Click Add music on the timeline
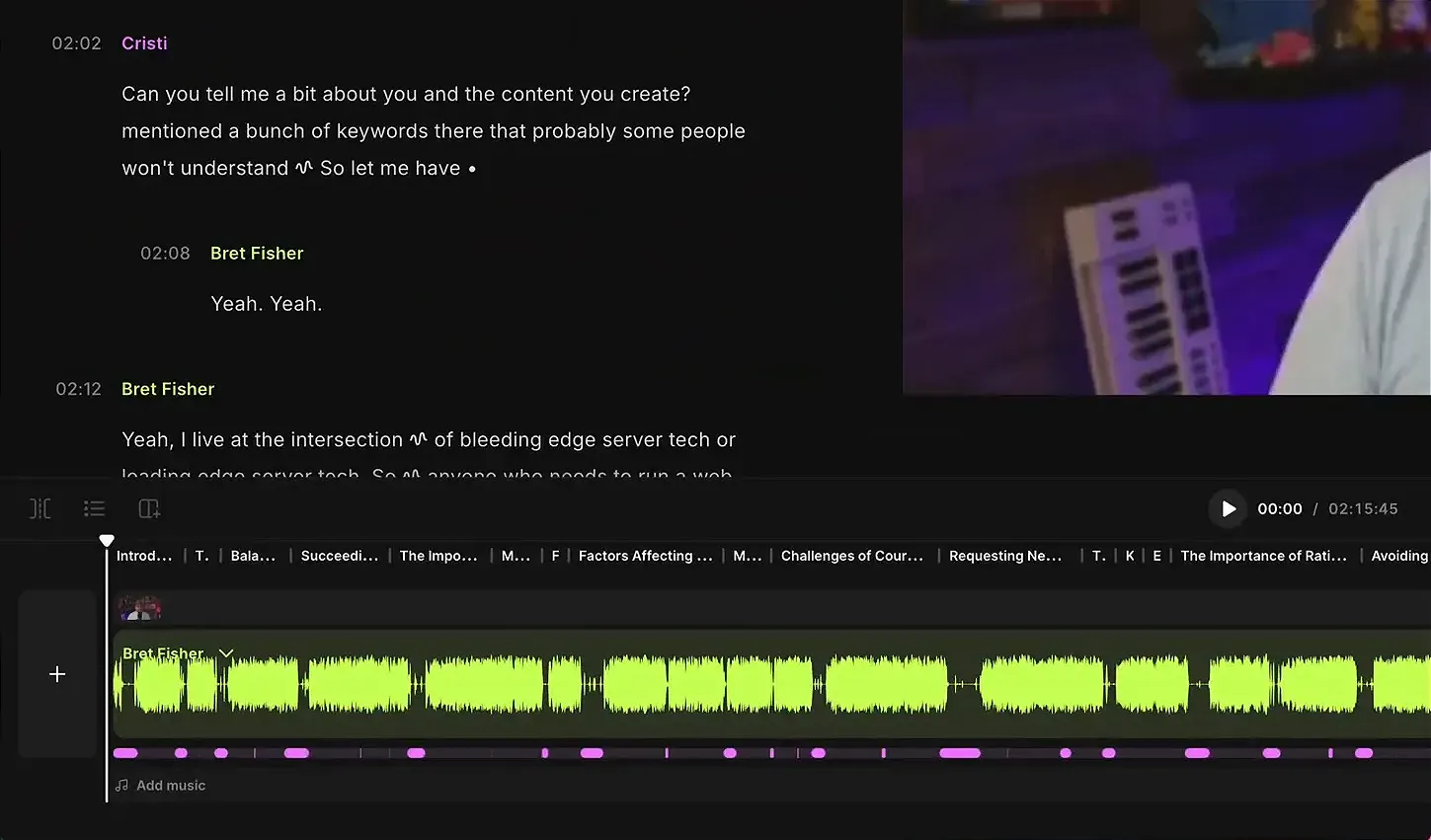 [170, 785]
